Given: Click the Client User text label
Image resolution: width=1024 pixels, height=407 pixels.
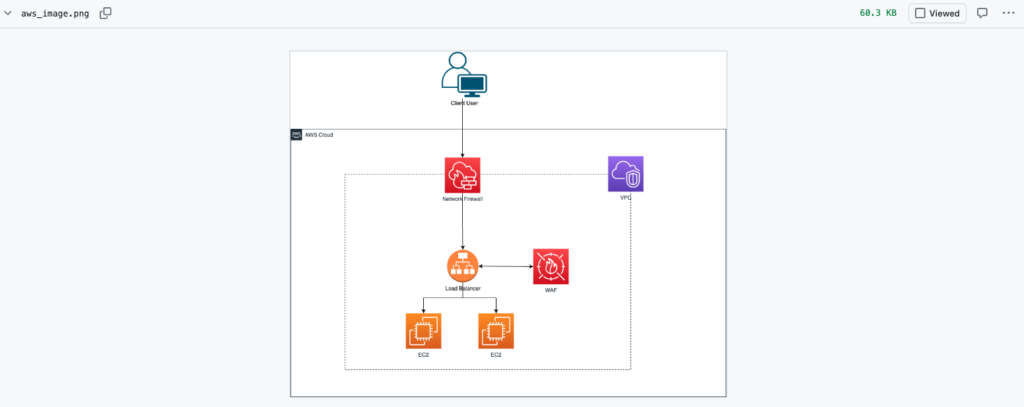Looking at the screenshot, I should pyautogui.click(x=463, y=103).
